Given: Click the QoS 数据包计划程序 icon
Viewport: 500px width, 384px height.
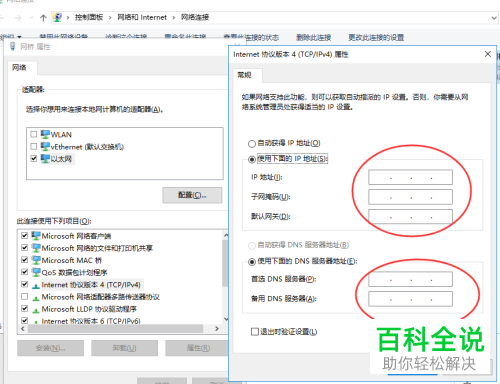Looking at the screenshot, I should click(36, 272).
